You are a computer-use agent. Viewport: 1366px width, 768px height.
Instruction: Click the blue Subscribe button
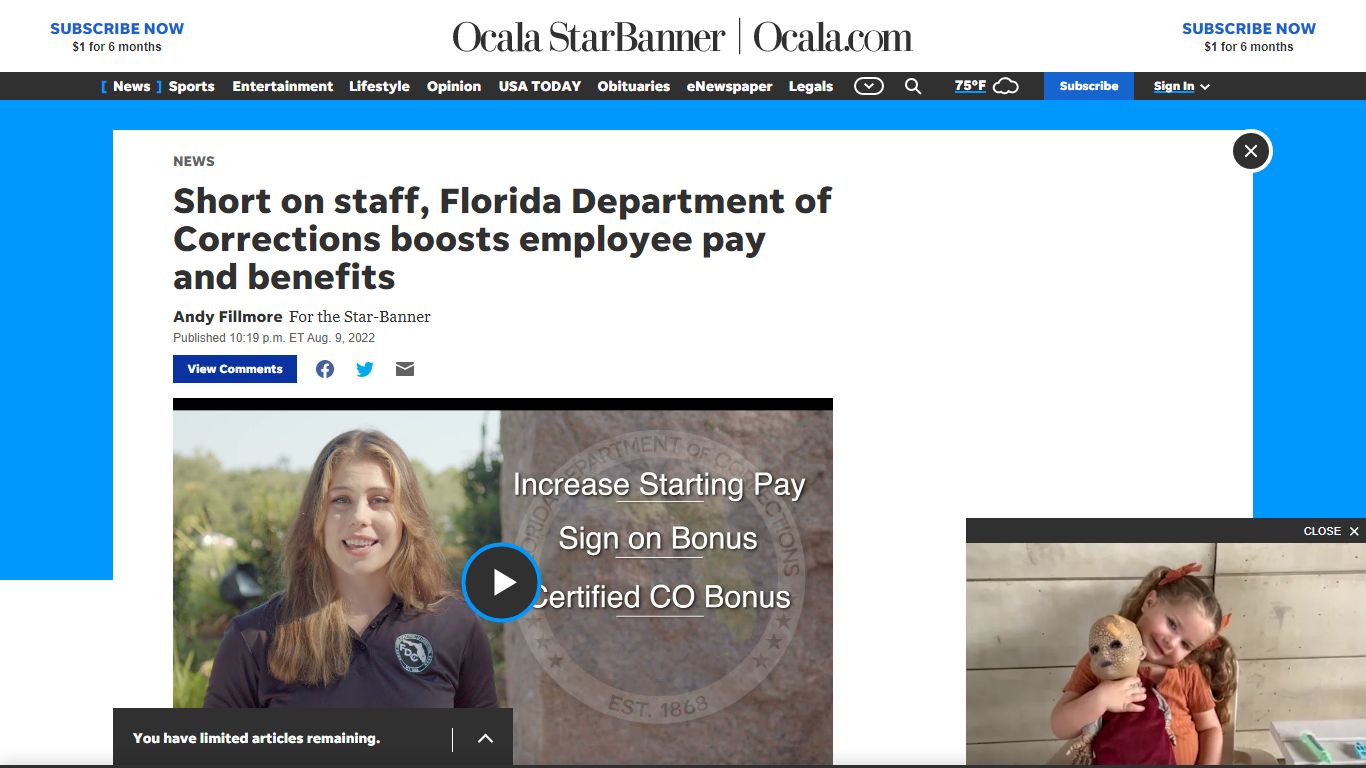coord(1089,86)
